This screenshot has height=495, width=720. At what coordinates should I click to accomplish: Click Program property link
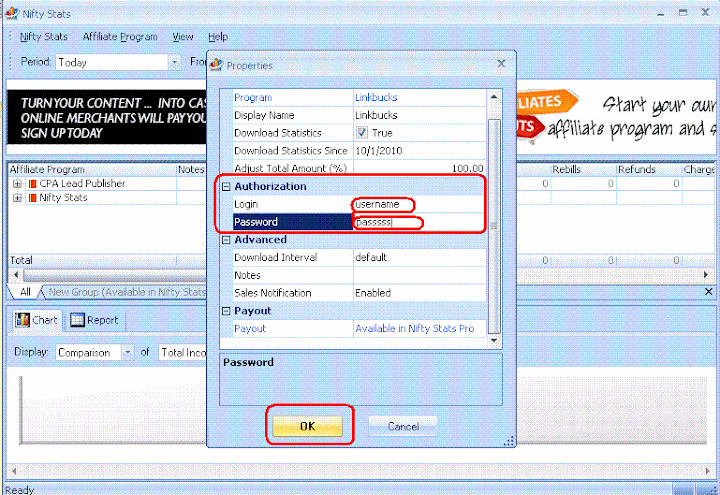[253, 97]
